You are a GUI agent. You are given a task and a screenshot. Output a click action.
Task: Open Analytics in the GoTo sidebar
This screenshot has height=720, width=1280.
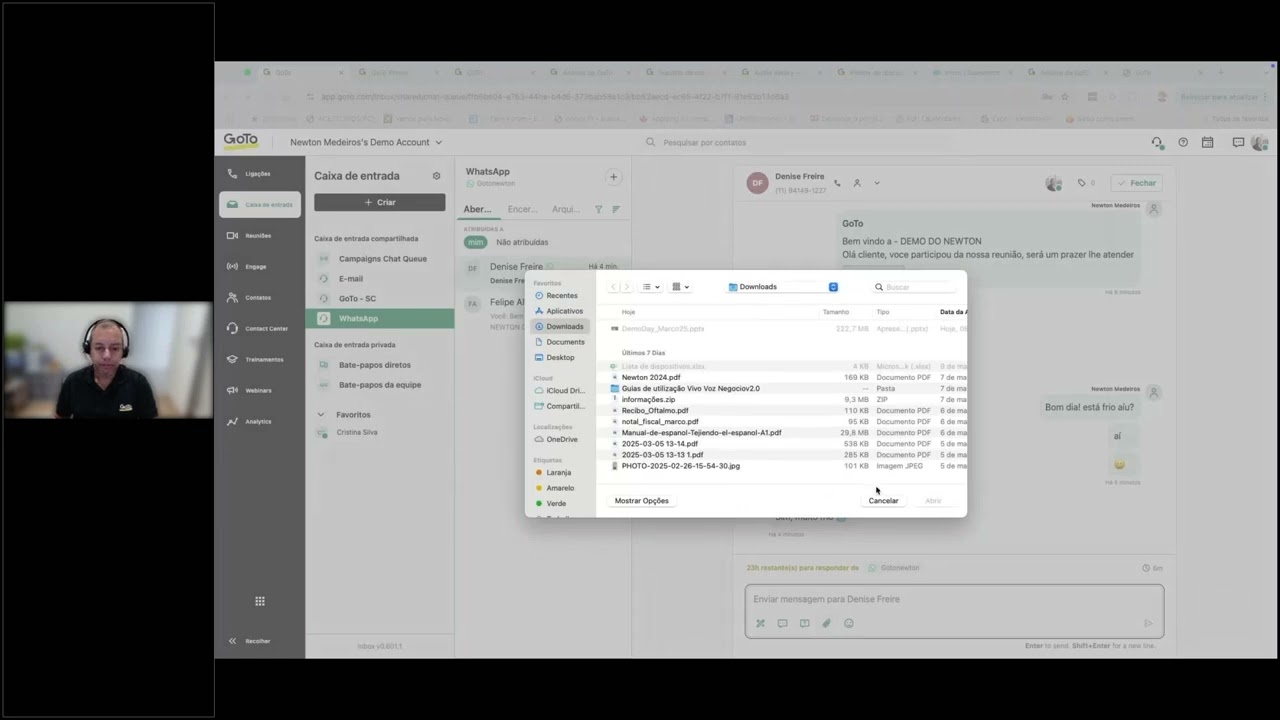pyautogui.click(x=260, y=421)
